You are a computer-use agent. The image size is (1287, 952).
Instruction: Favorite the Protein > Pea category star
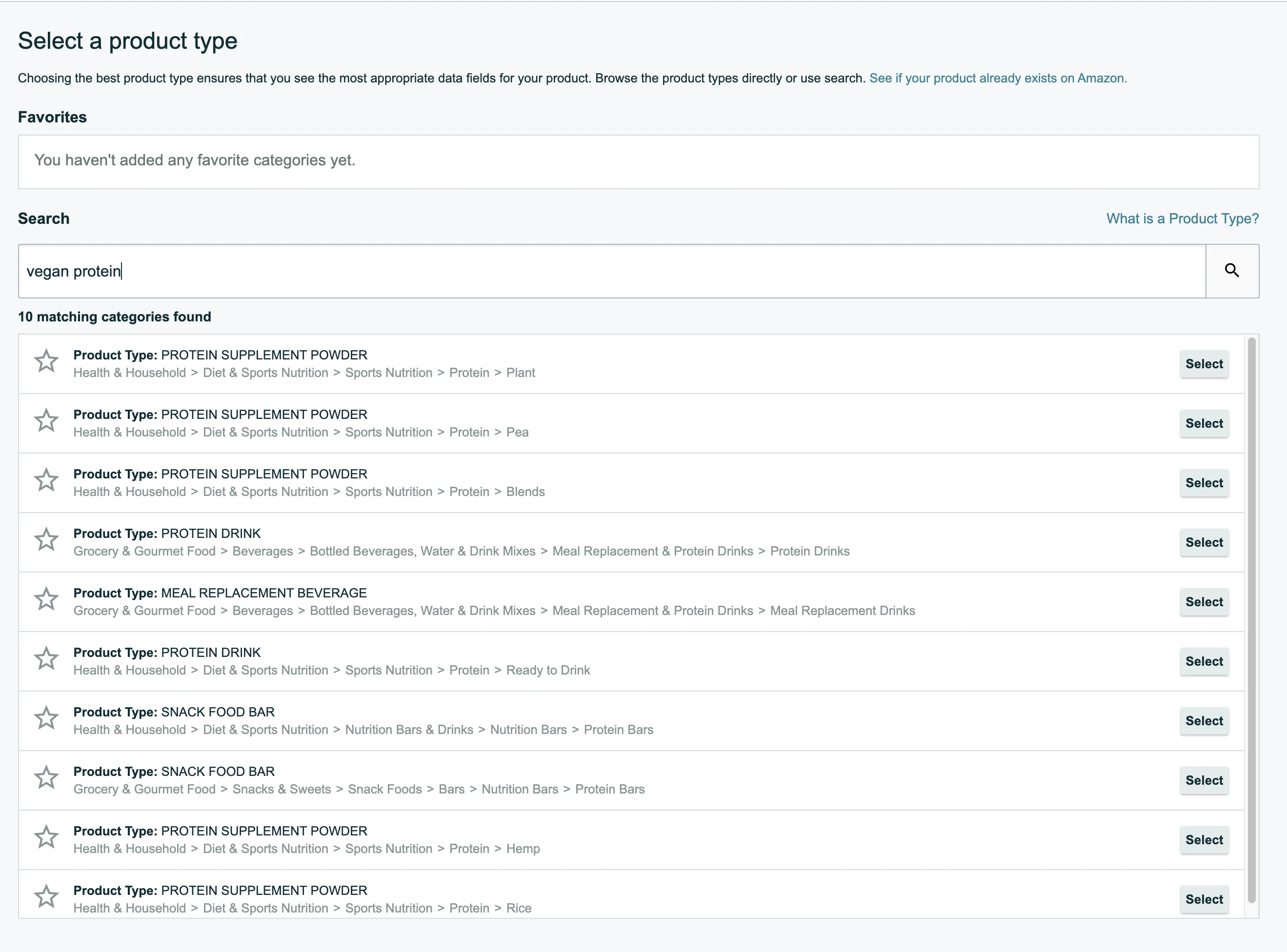click(46, 421)
